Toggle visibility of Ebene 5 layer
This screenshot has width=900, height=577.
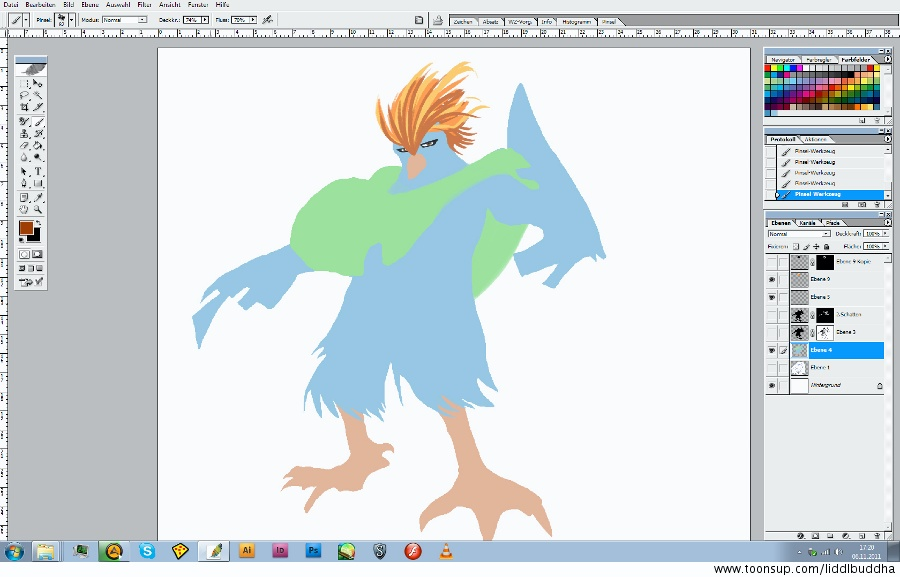[x=771, y=297]
